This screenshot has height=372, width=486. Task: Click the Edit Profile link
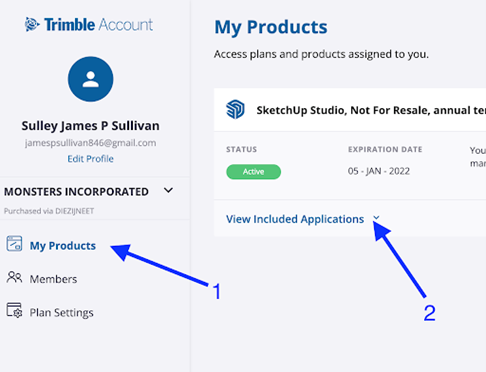pos(90,159)
